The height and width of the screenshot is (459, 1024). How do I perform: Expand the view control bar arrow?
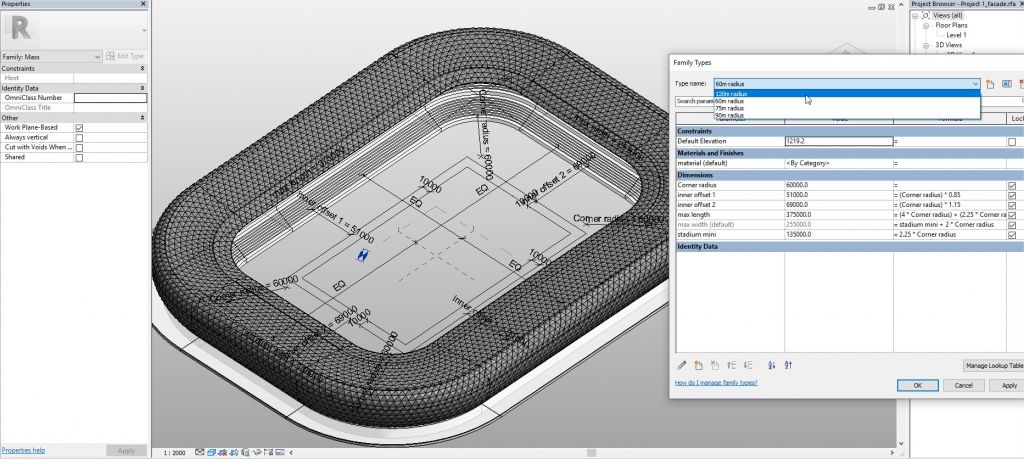click(x=291, y=452)
